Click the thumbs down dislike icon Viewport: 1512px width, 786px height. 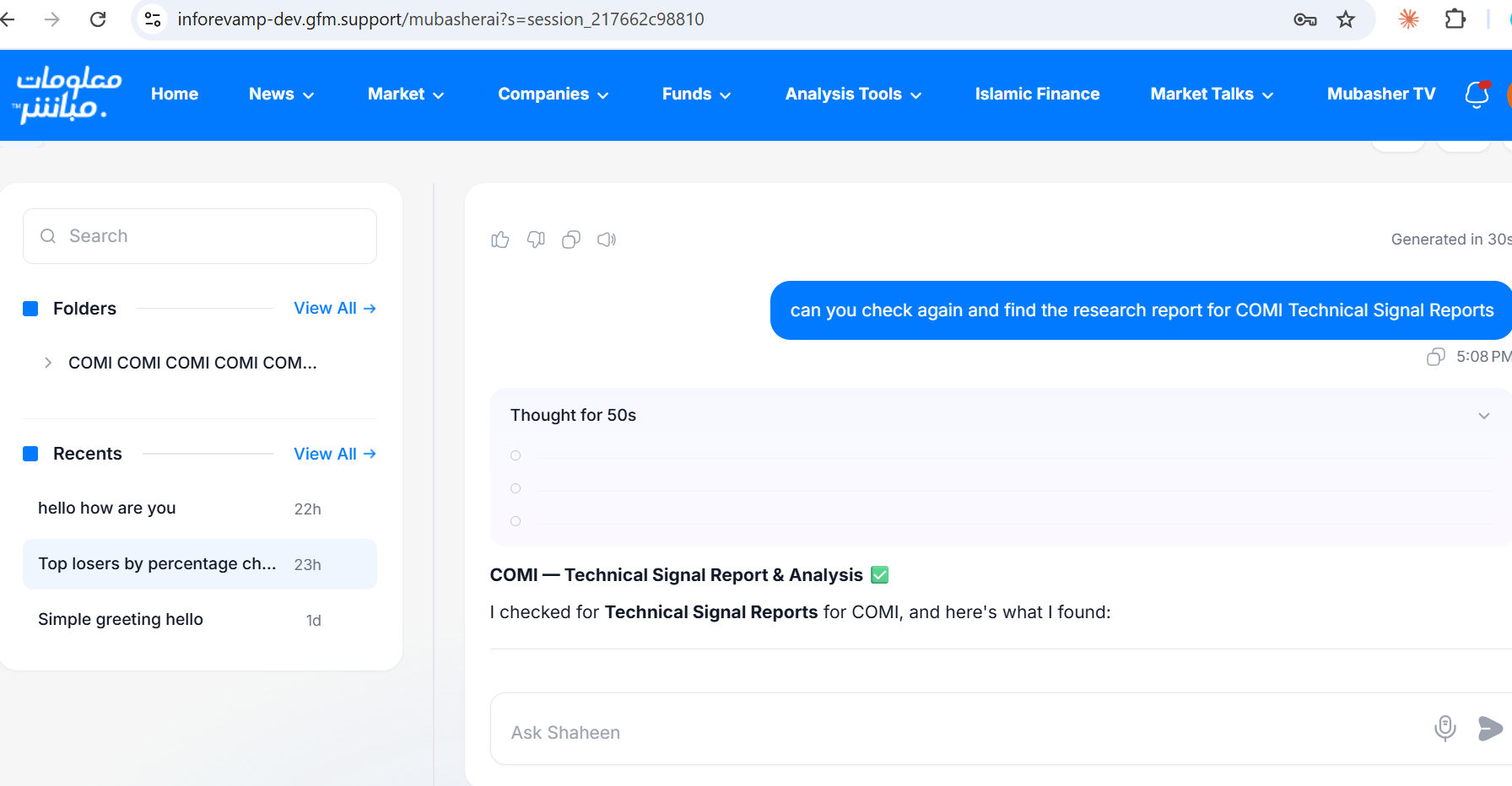point(536,240)
